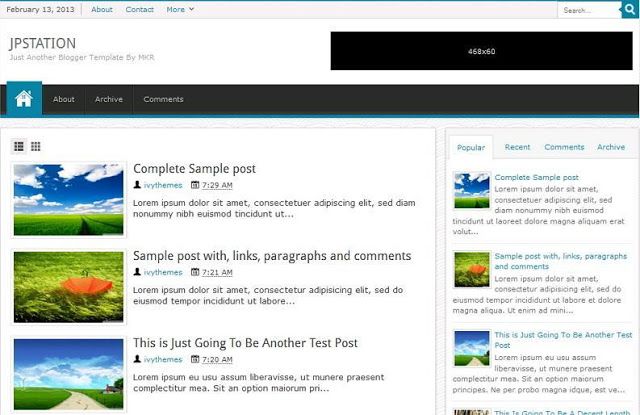Click the Home icon in navigation bar
The image size is (640, 415).
(x=24, y=98)
